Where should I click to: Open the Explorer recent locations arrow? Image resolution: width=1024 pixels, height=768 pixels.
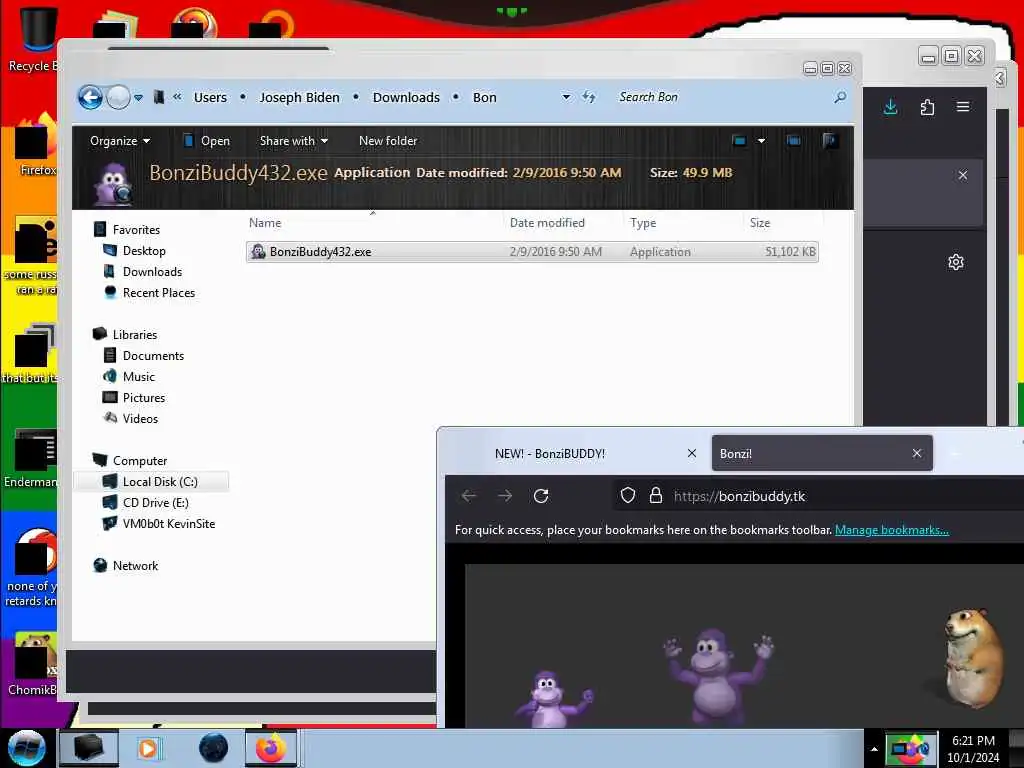138,98
